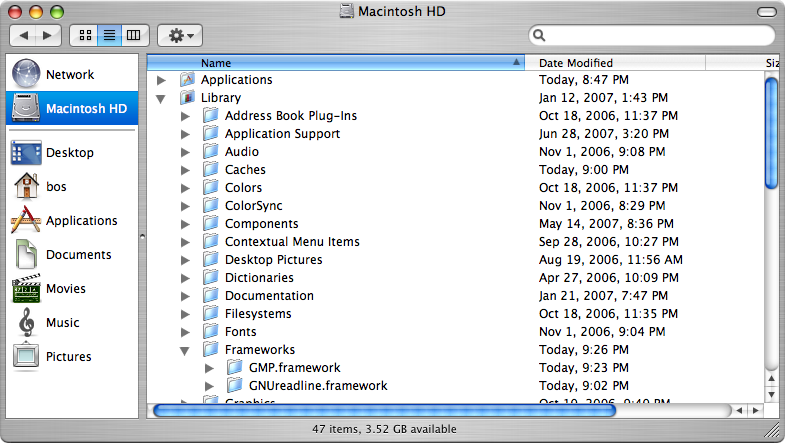
Task: Open Pictures in the sidebar
Action: [x=67, y=357]
